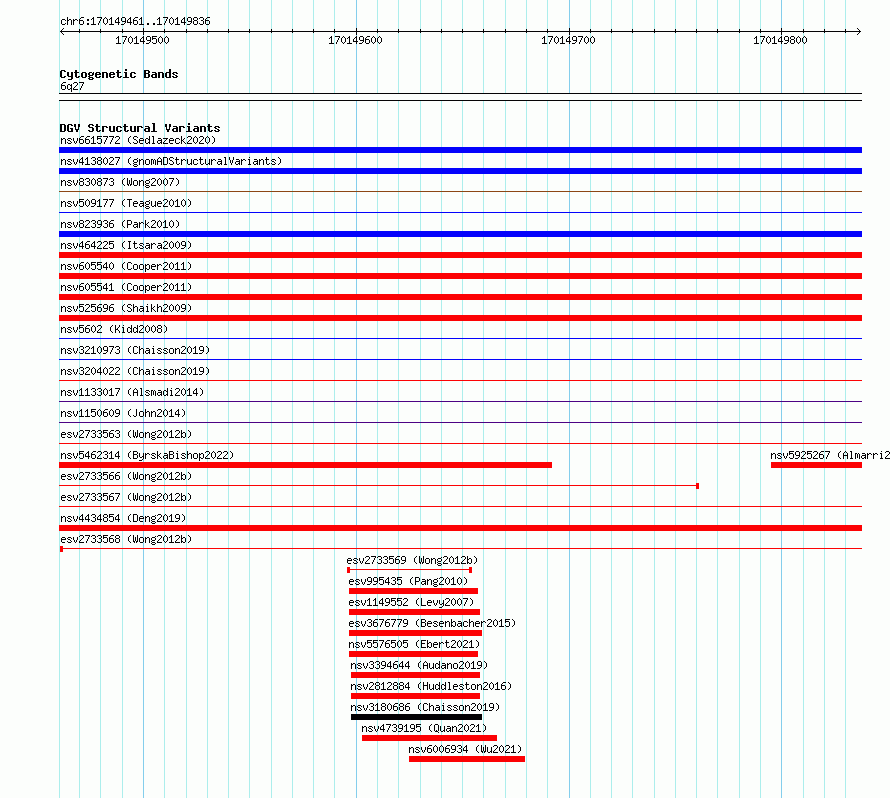Select the nsv4138027 gnomADStructuralVariants blue bar
Image resolution: width=890 pixels, height=798 pixels.
(x=460, y=171)
